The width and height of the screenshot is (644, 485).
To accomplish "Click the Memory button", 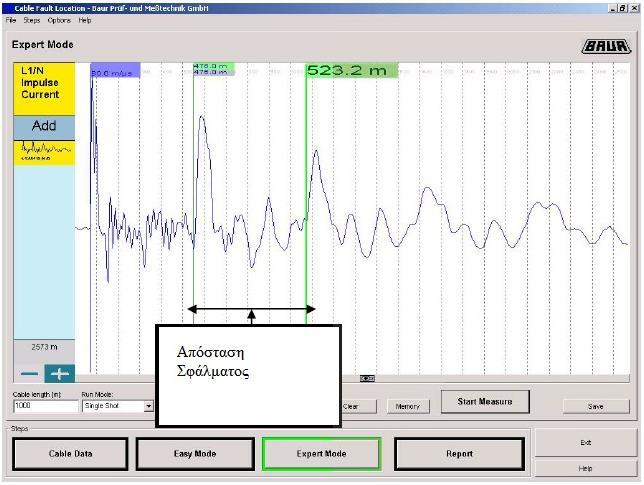I will (x=408, y=407).
